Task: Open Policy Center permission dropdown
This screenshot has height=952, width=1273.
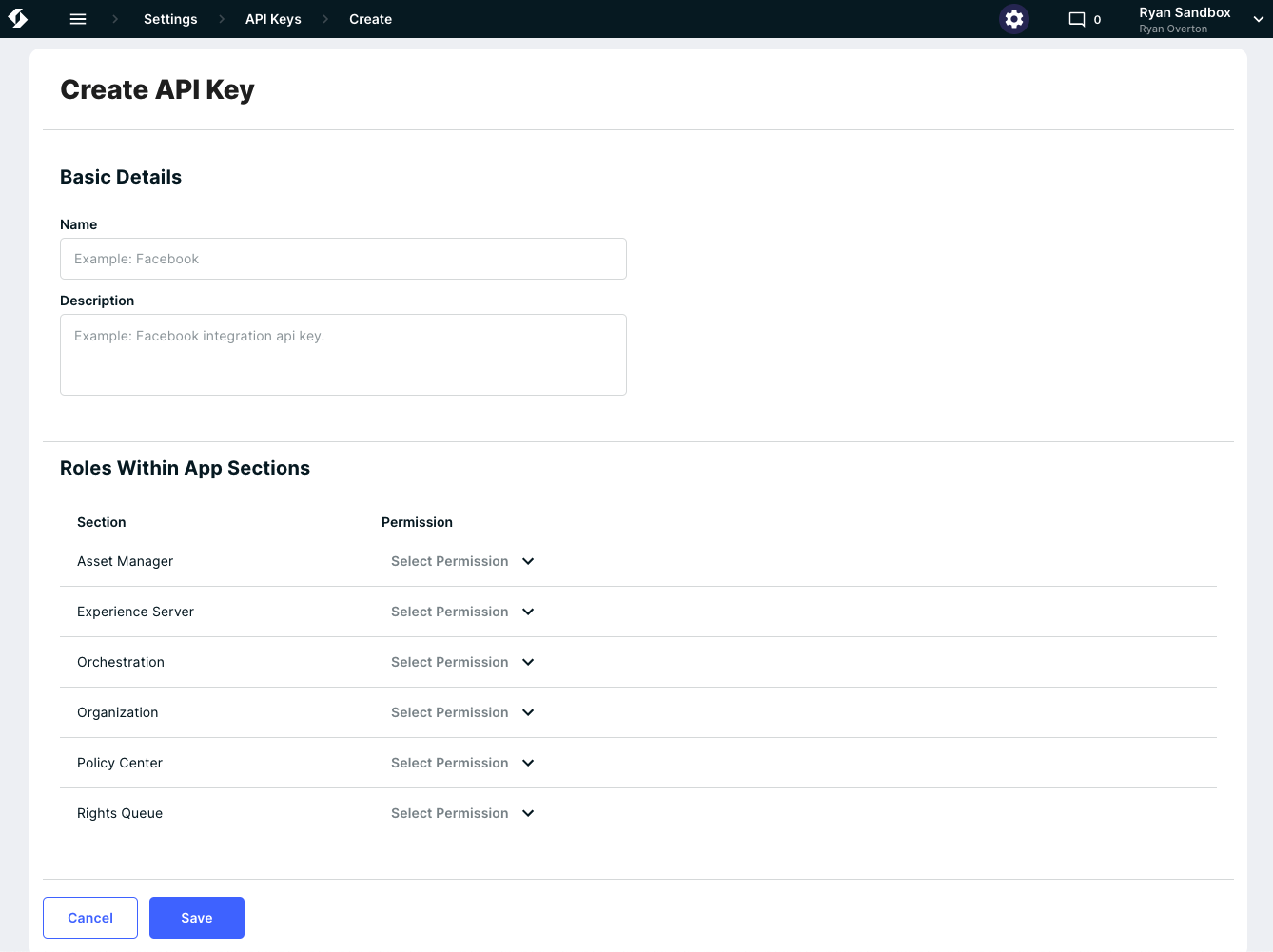Action: coord(463,763)
